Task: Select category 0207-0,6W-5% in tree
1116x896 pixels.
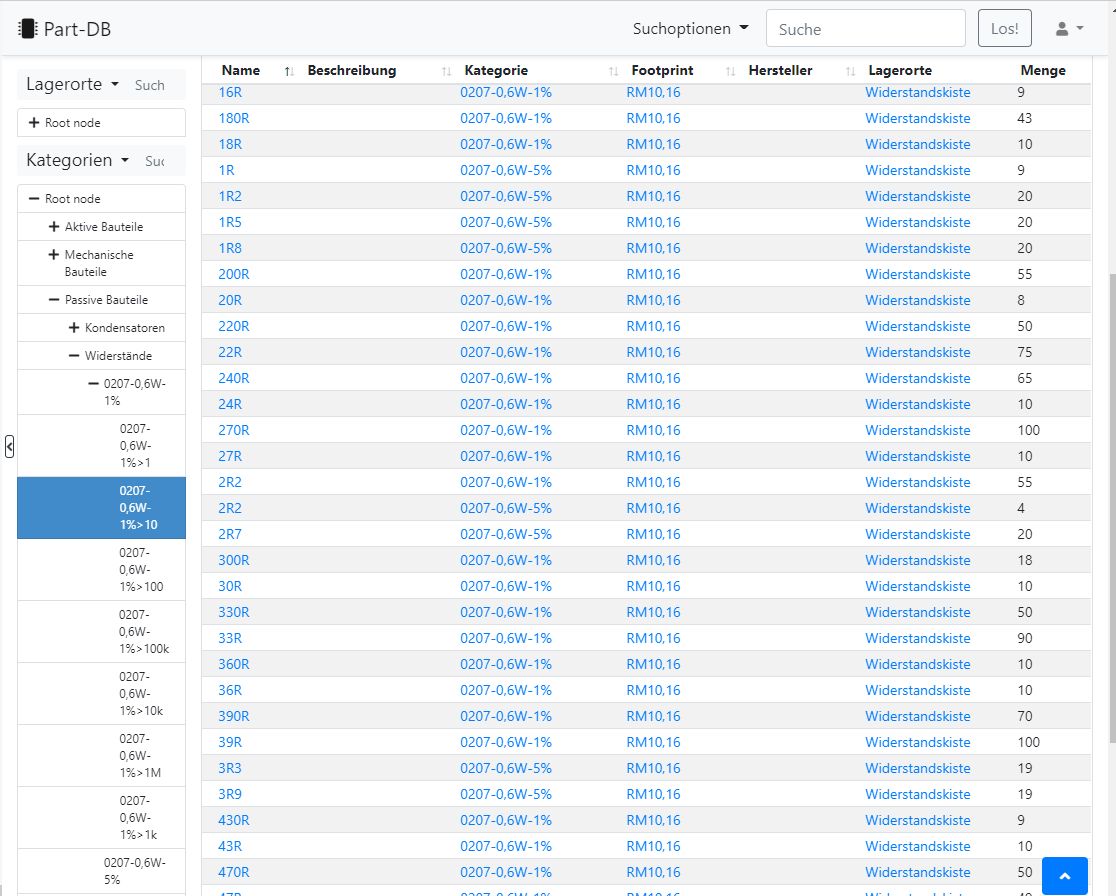Action: point(101,871)
